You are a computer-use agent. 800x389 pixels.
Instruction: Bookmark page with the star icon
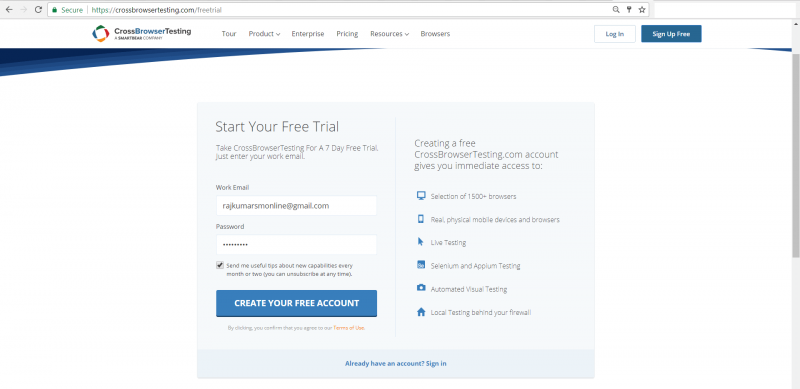pyautogui.click(x=642, y=10)
